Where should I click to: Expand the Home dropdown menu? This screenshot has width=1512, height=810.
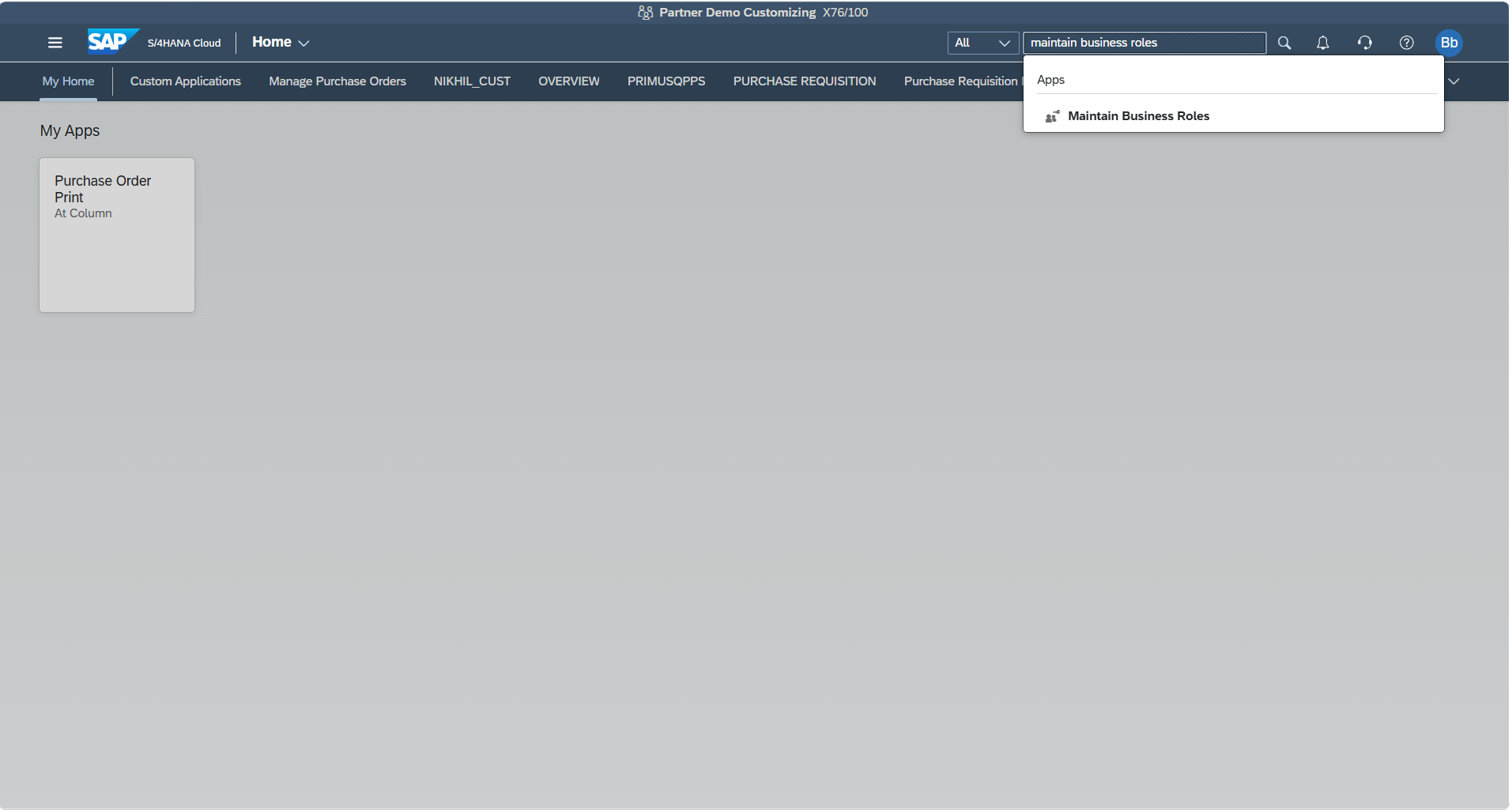pyautogui.click(x=281, y=42)
